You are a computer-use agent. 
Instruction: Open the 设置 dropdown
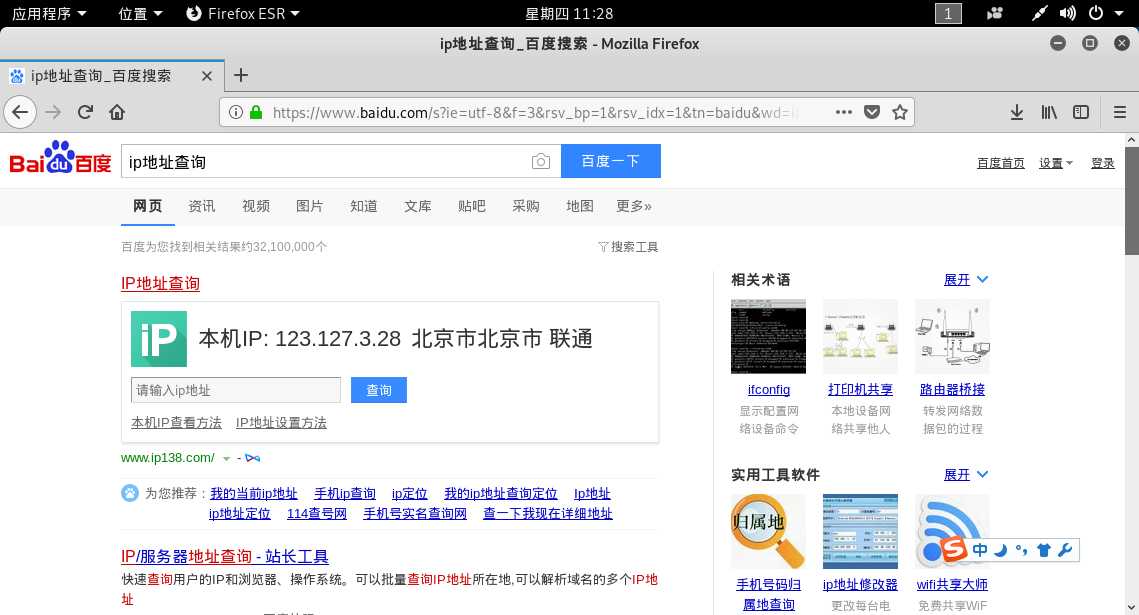1055,163
